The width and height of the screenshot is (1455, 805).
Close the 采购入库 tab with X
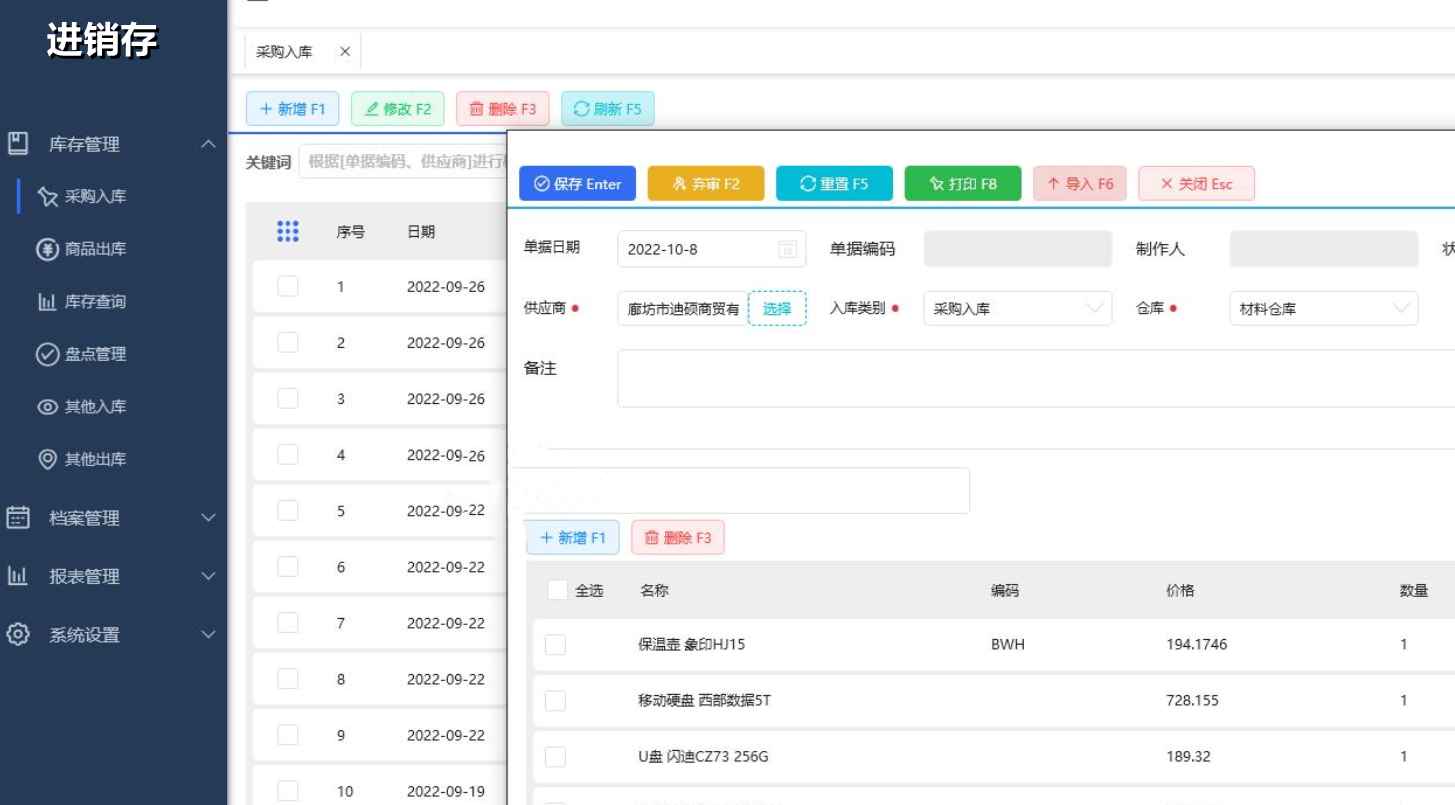point(345,52)
